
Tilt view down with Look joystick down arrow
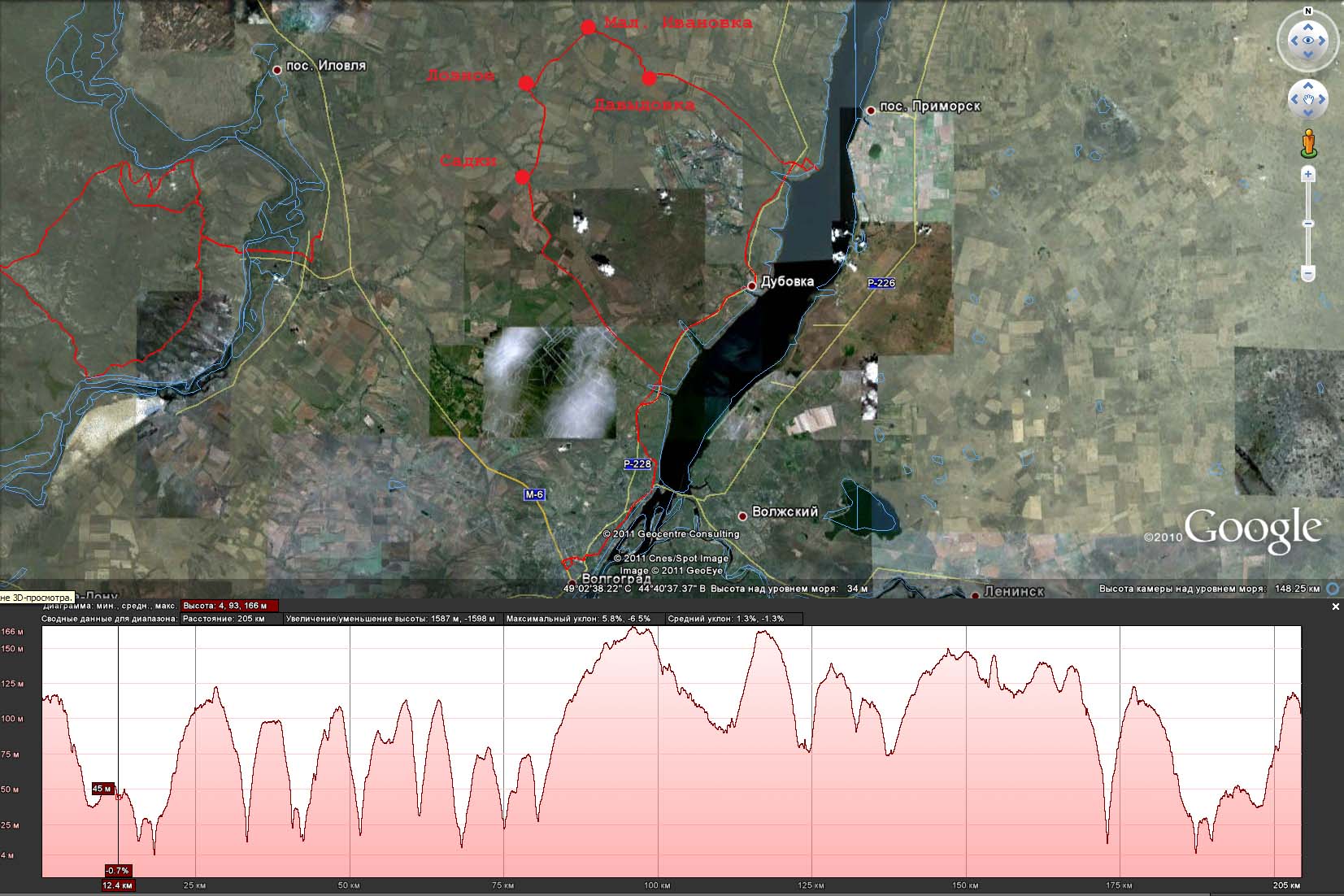tap(1308, 54)
